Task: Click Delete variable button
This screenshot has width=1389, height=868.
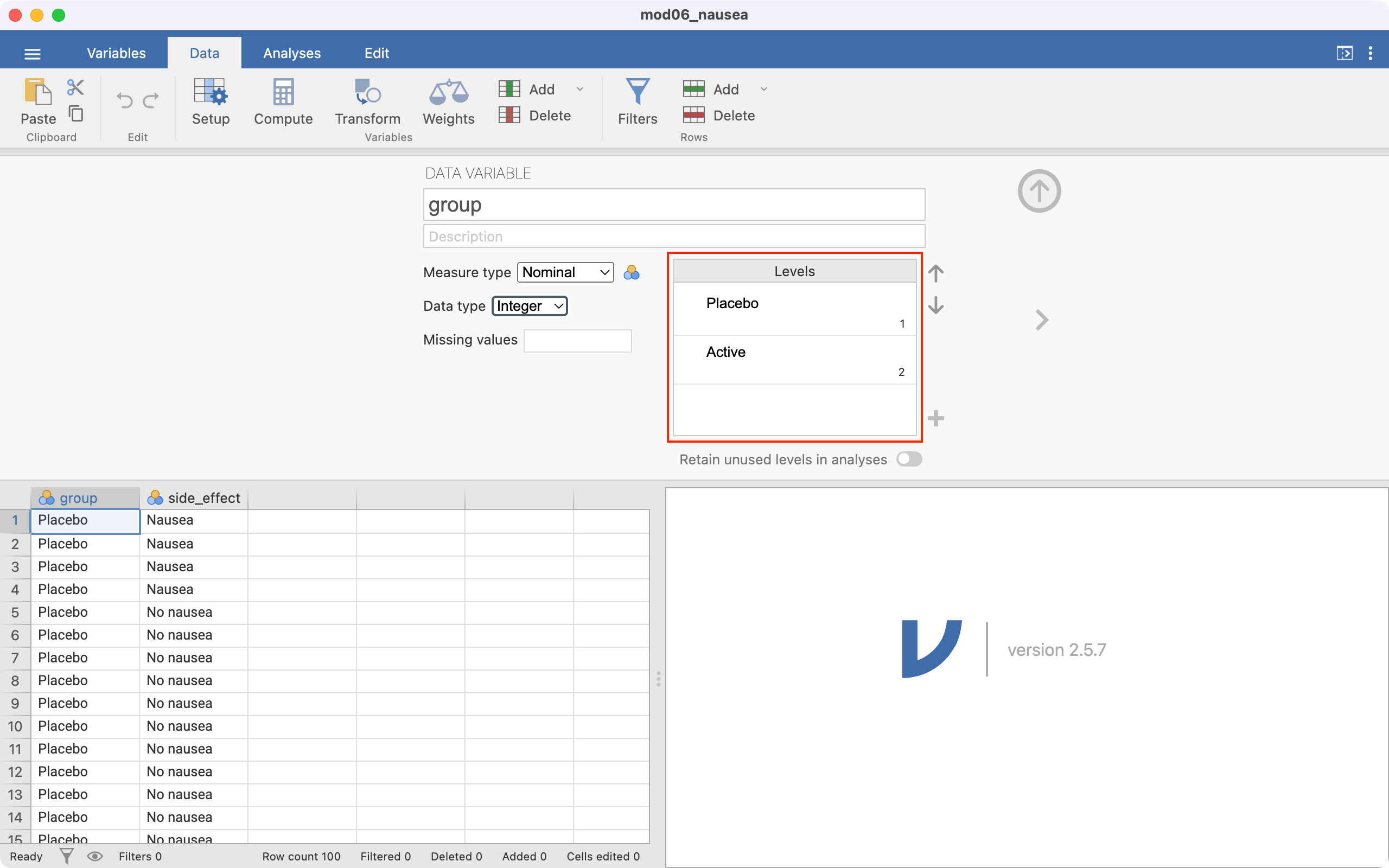Action: point(536,116)
